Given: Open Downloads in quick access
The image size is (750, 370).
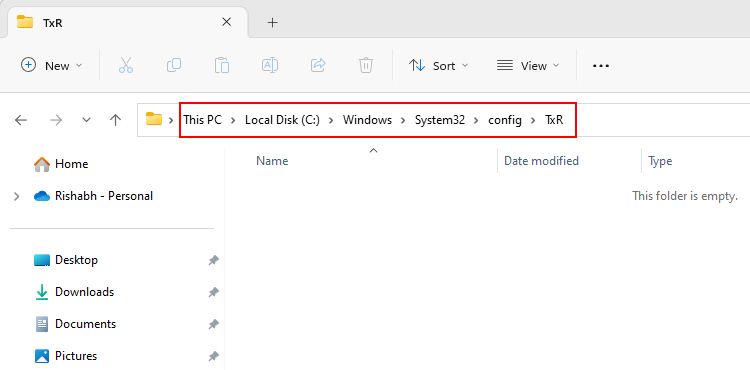Looking at the screenshot, I should (75, 292).
